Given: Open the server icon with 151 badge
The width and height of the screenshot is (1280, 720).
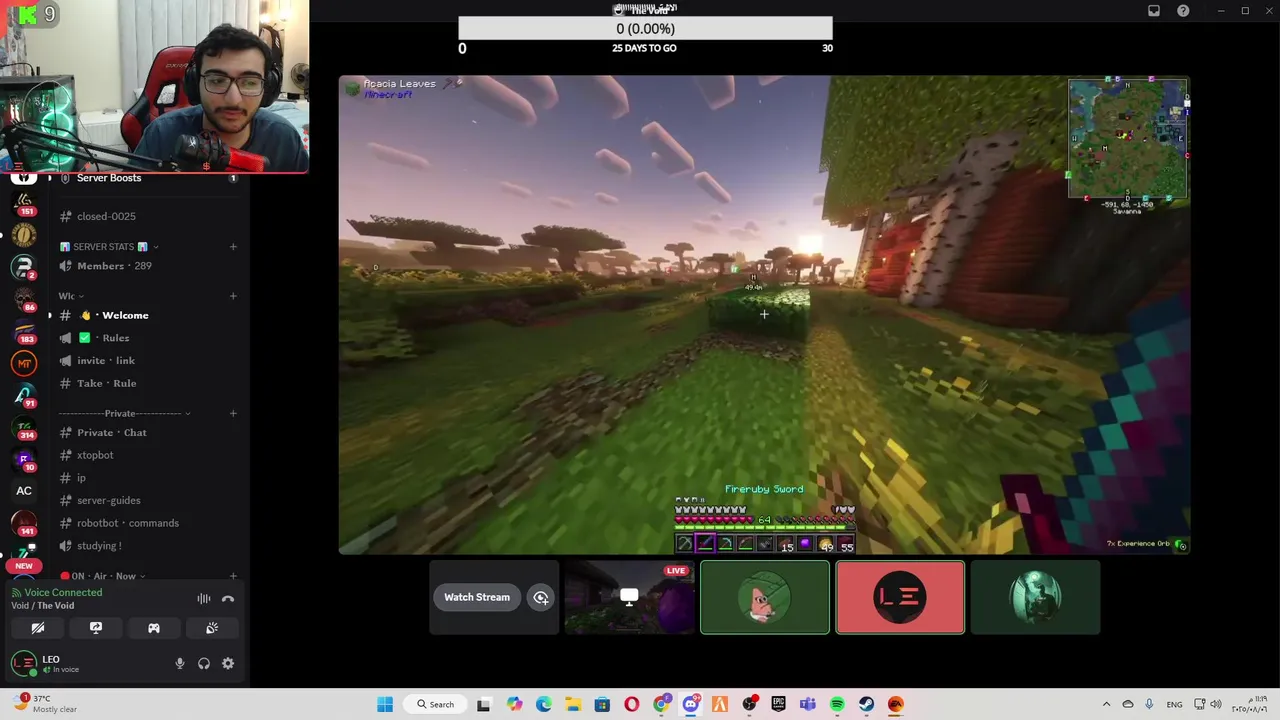Looking at the screenshot, I should (x=24, y=203).
